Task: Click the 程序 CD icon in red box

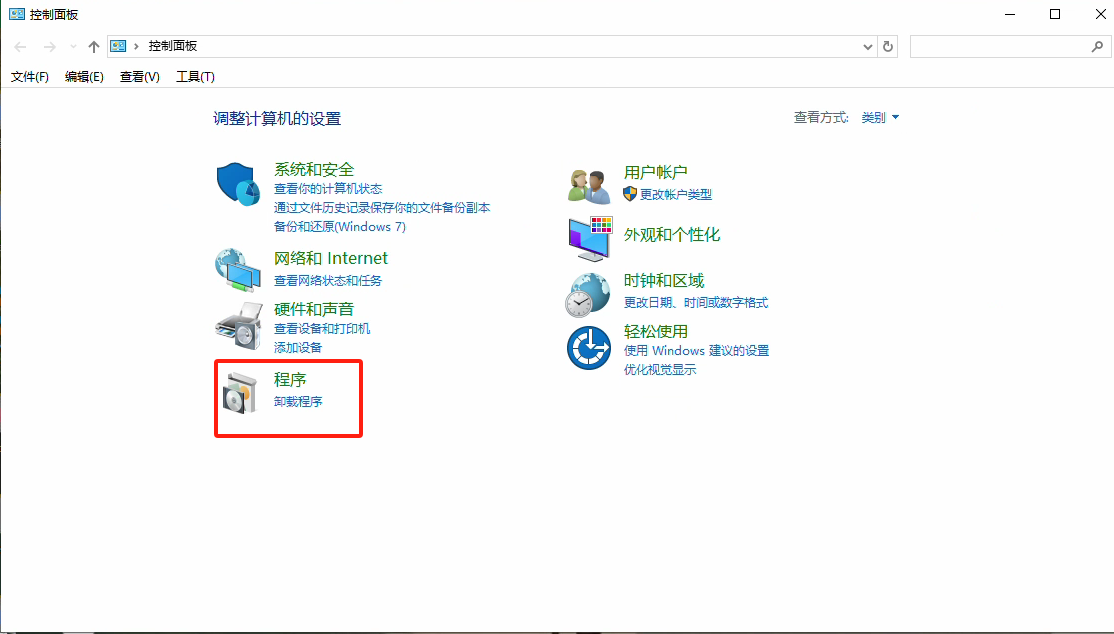Action: tap(237, 392)
